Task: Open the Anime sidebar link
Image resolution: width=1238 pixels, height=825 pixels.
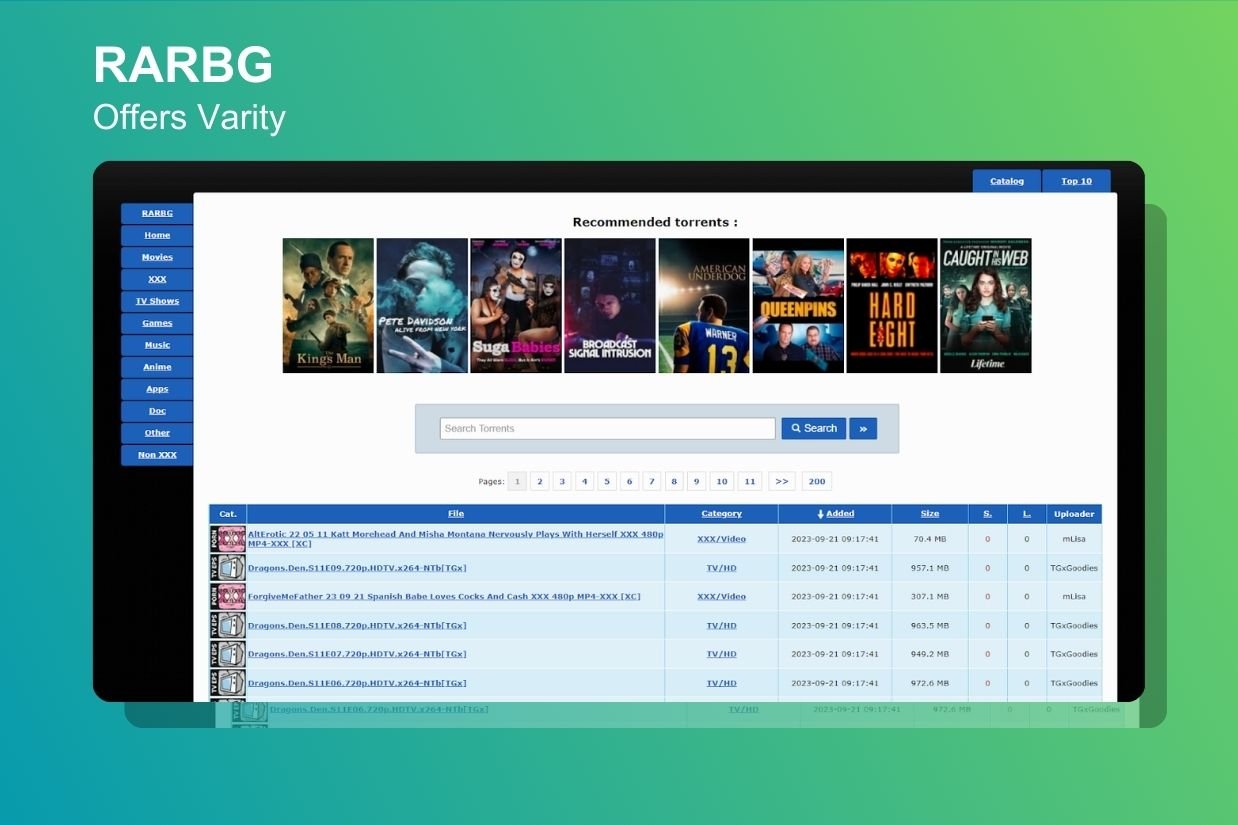Action: [x=157, y=367]
